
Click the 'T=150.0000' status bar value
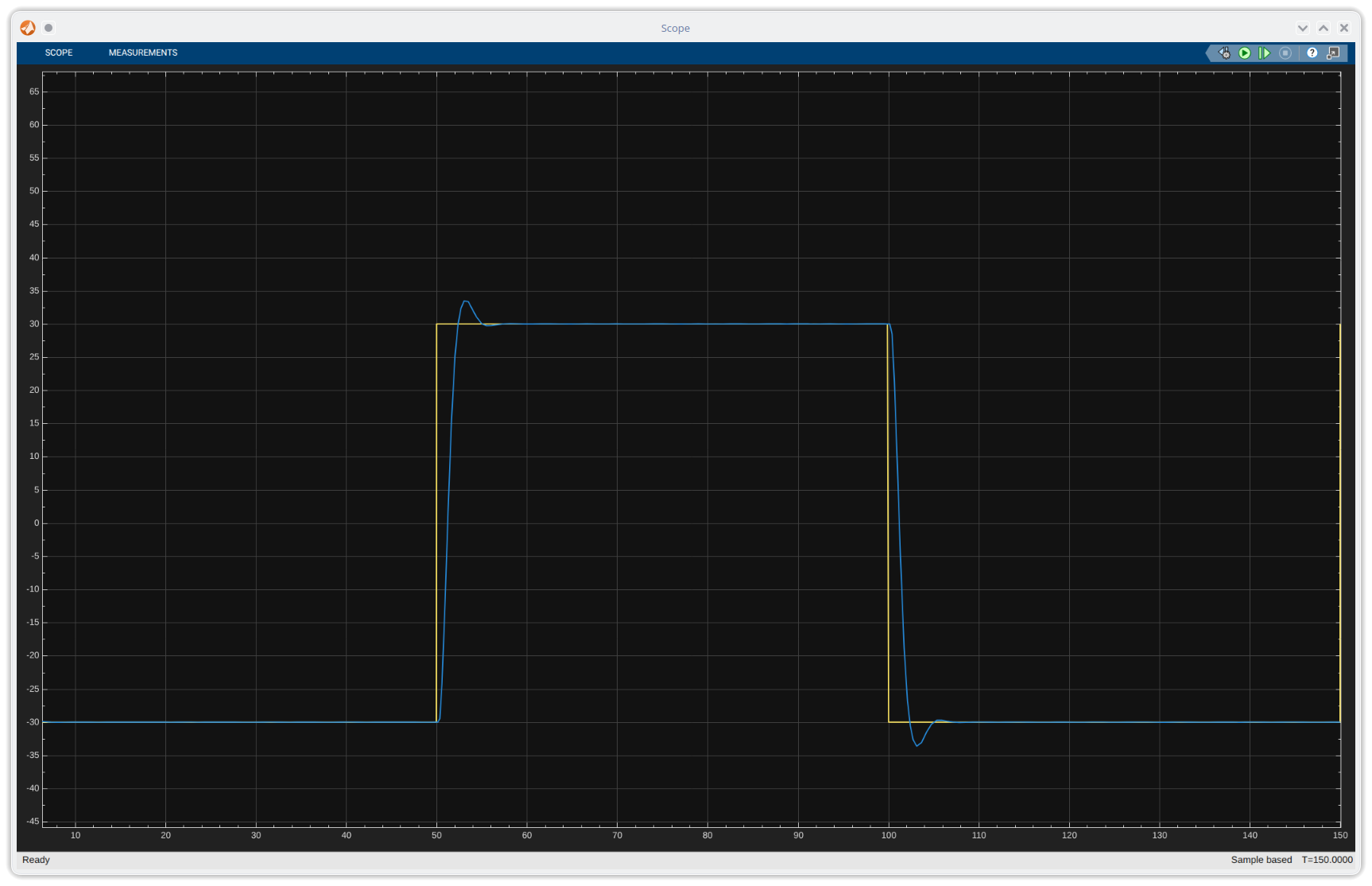1327,860
